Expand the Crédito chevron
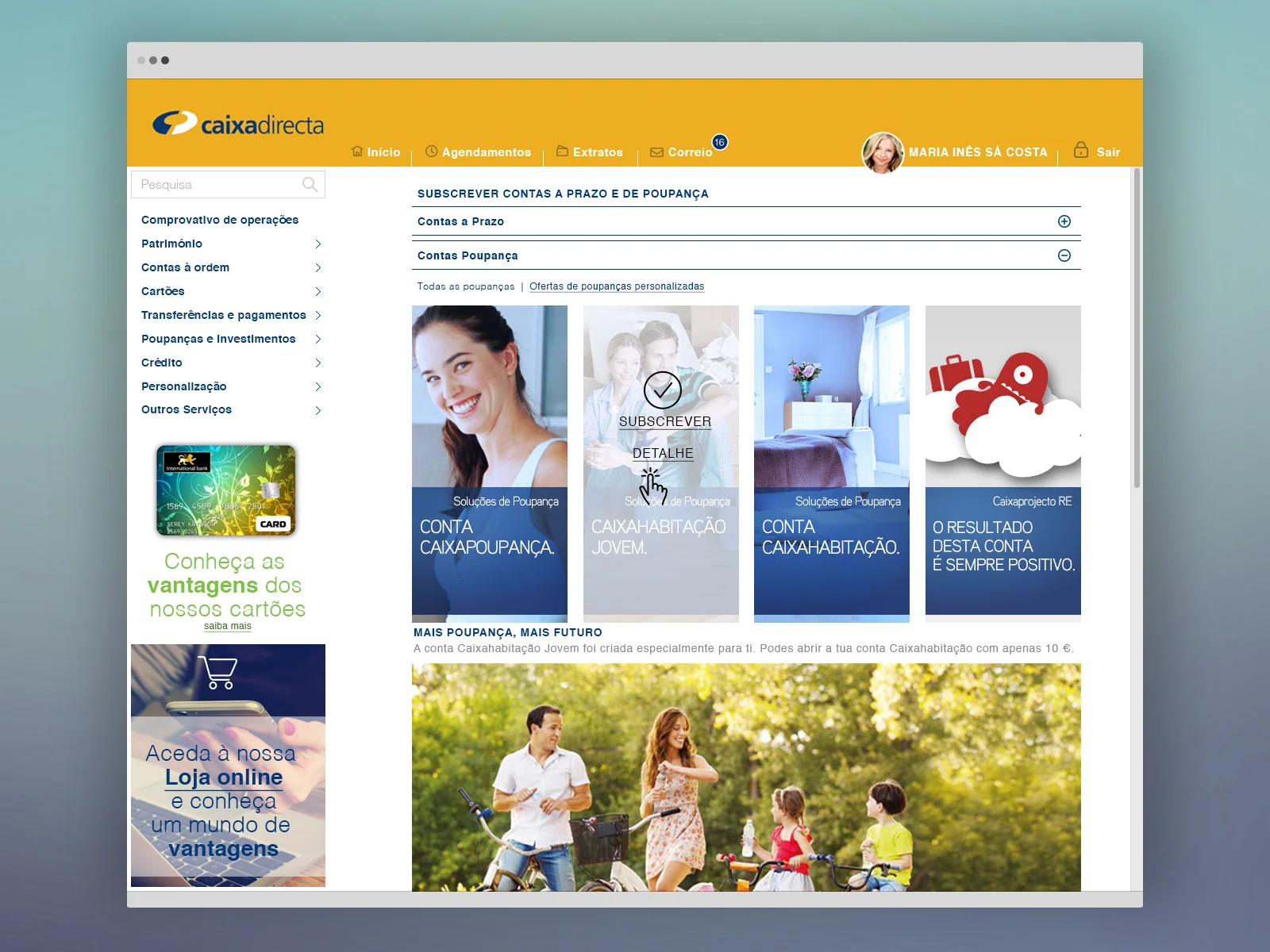The height and width of the screenshot is (952, 1270). [x=317, y=363]
